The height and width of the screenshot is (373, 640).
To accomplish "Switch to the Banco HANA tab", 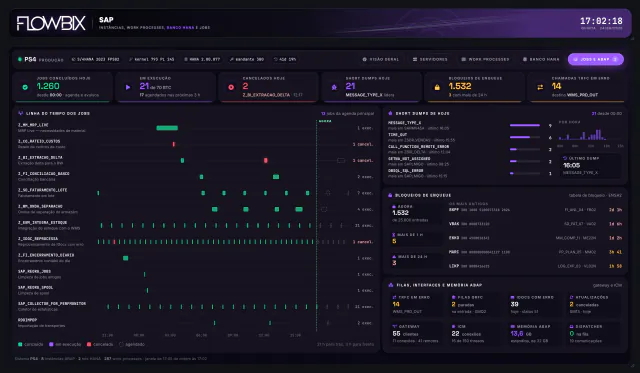I will (541, 59).
